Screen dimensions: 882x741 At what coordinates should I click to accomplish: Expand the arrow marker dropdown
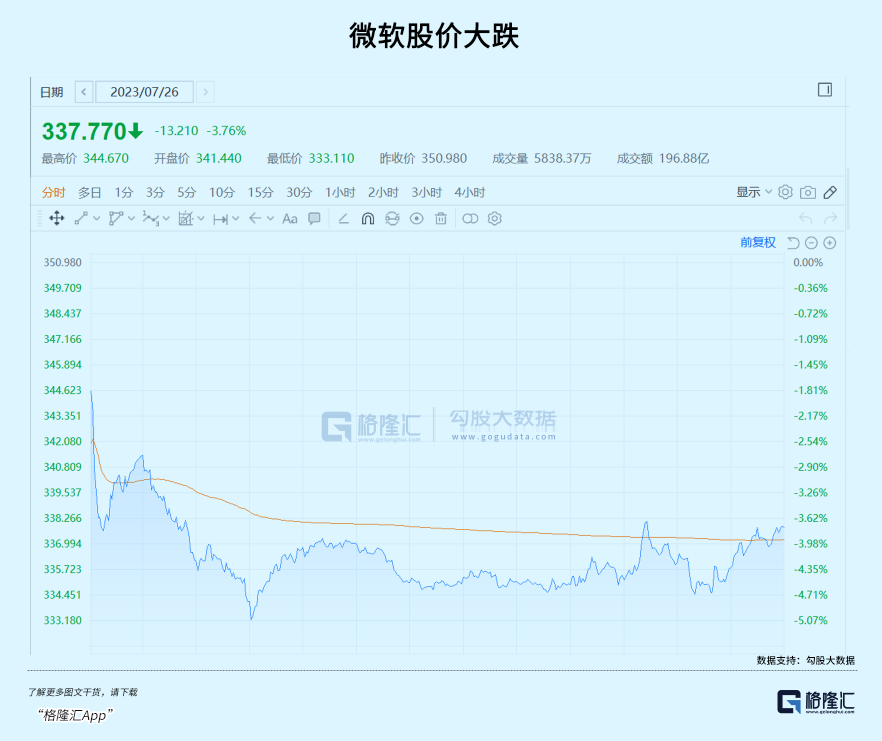[271, 218]
